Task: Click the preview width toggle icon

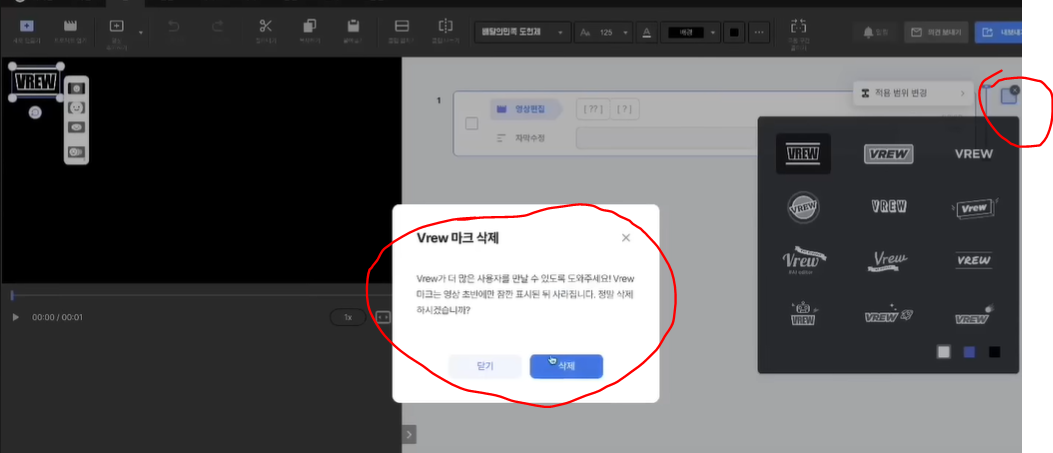Action: (383, 317)
